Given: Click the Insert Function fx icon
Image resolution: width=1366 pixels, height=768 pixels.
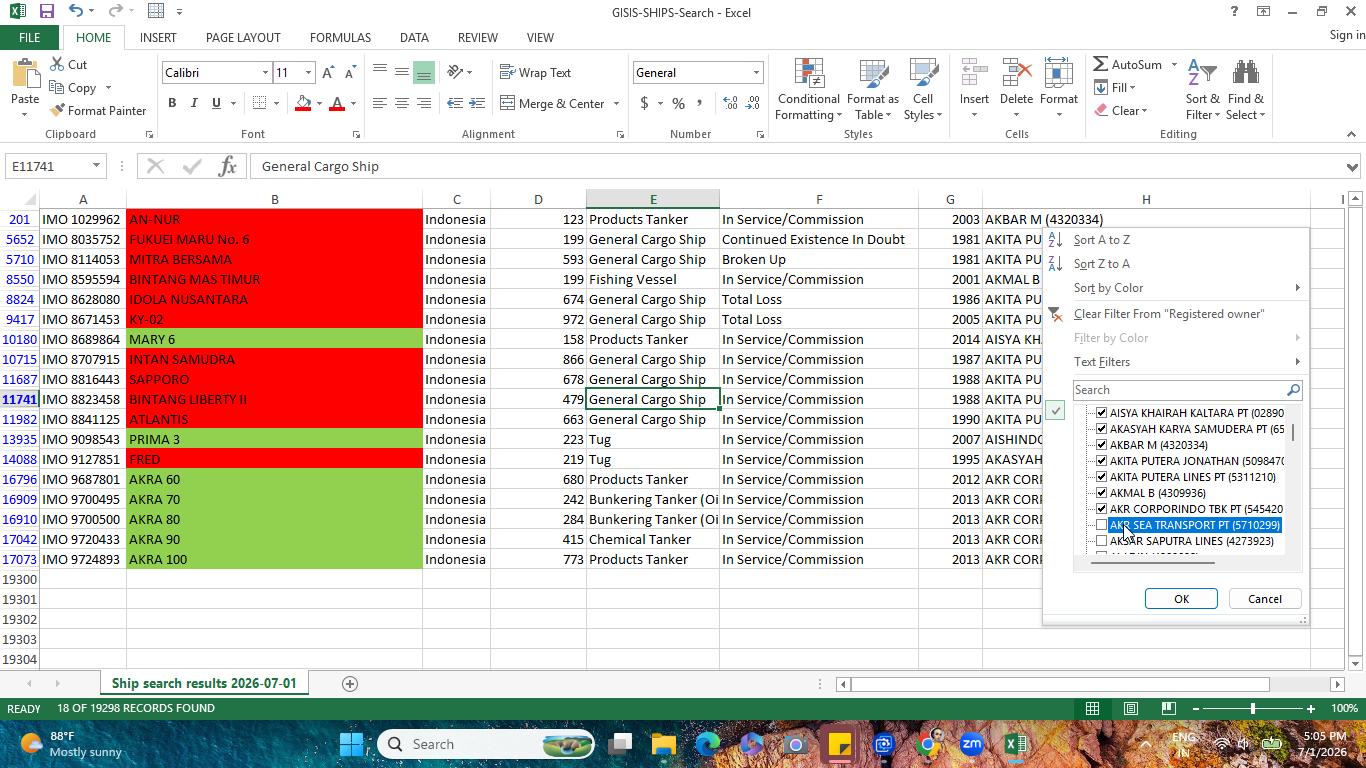Looking at the screenshot, I should [227, 166].
